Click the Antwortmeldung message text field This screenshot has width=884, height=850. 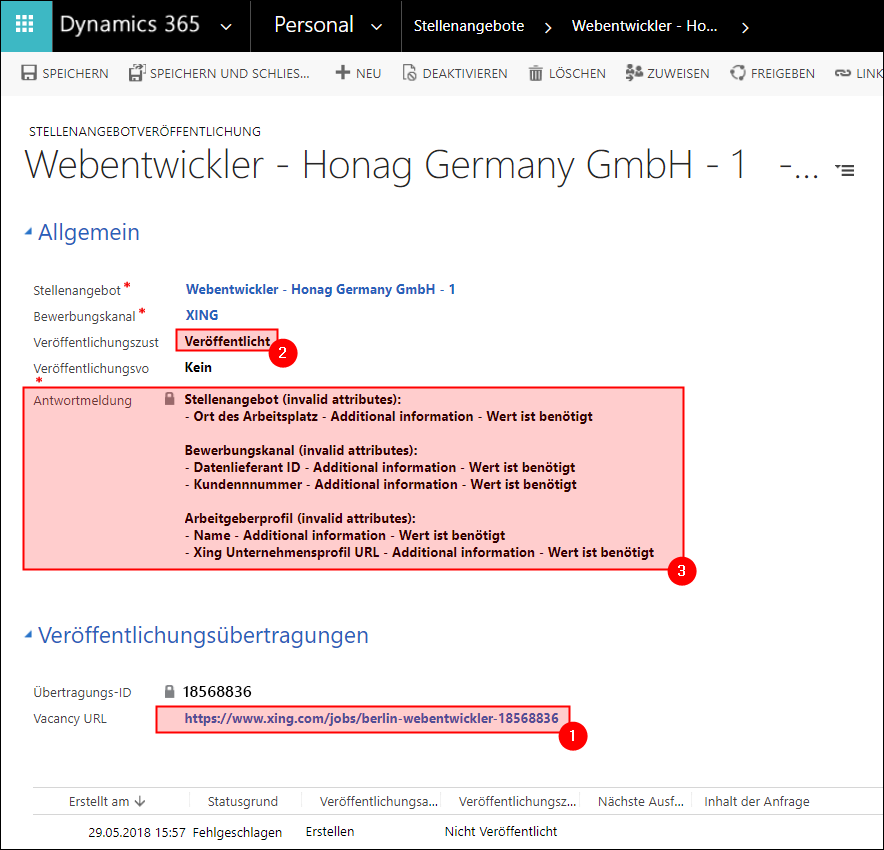tap(419, 476)
